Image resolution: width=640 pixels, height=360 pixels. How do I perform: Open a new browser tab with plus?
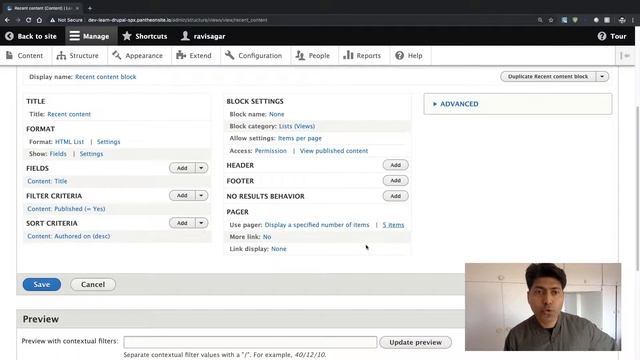(x=90, y=8)
